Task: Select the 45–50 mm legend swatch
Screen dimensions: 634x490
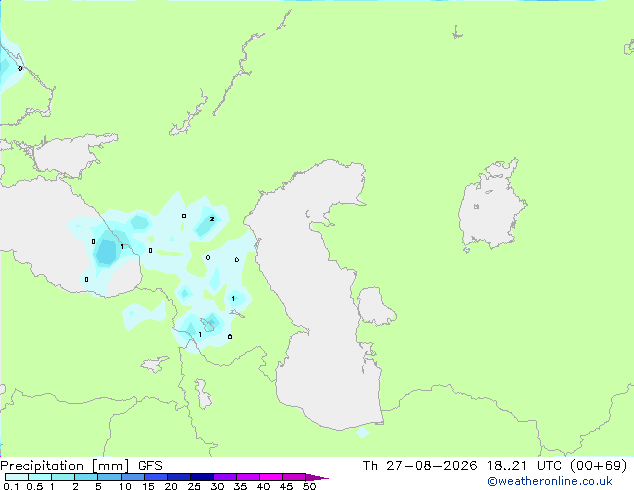Action: (294, 477)
